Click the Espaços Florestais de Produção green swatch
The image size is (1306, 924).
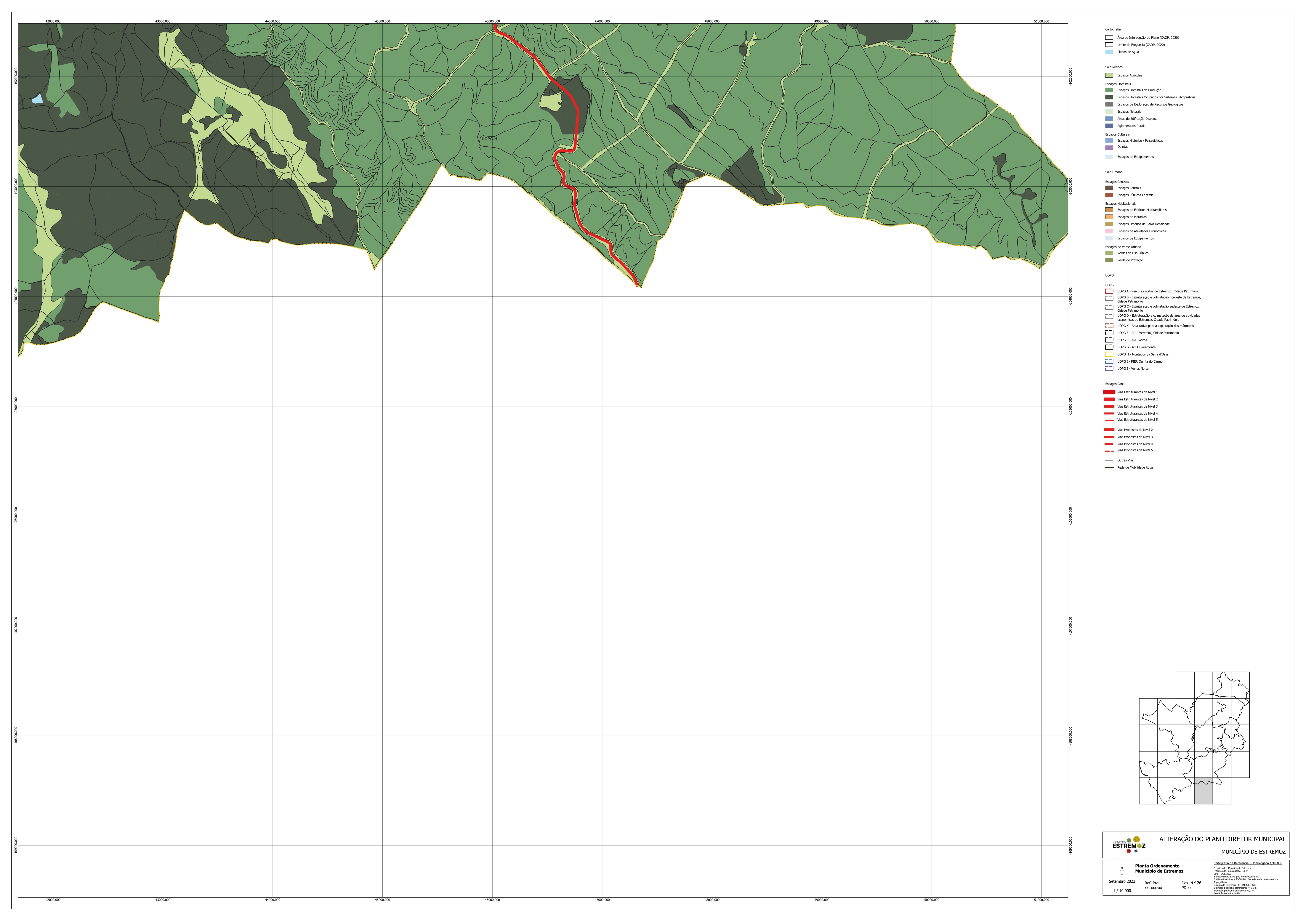1109,90
